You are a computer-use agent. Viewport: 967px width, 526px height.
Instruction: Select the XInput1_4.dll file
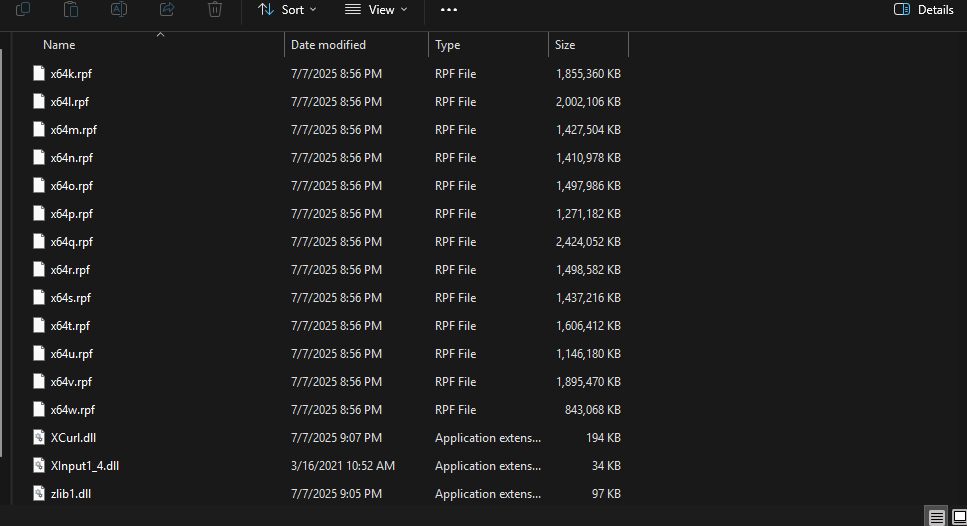click(x=84, y=466)
